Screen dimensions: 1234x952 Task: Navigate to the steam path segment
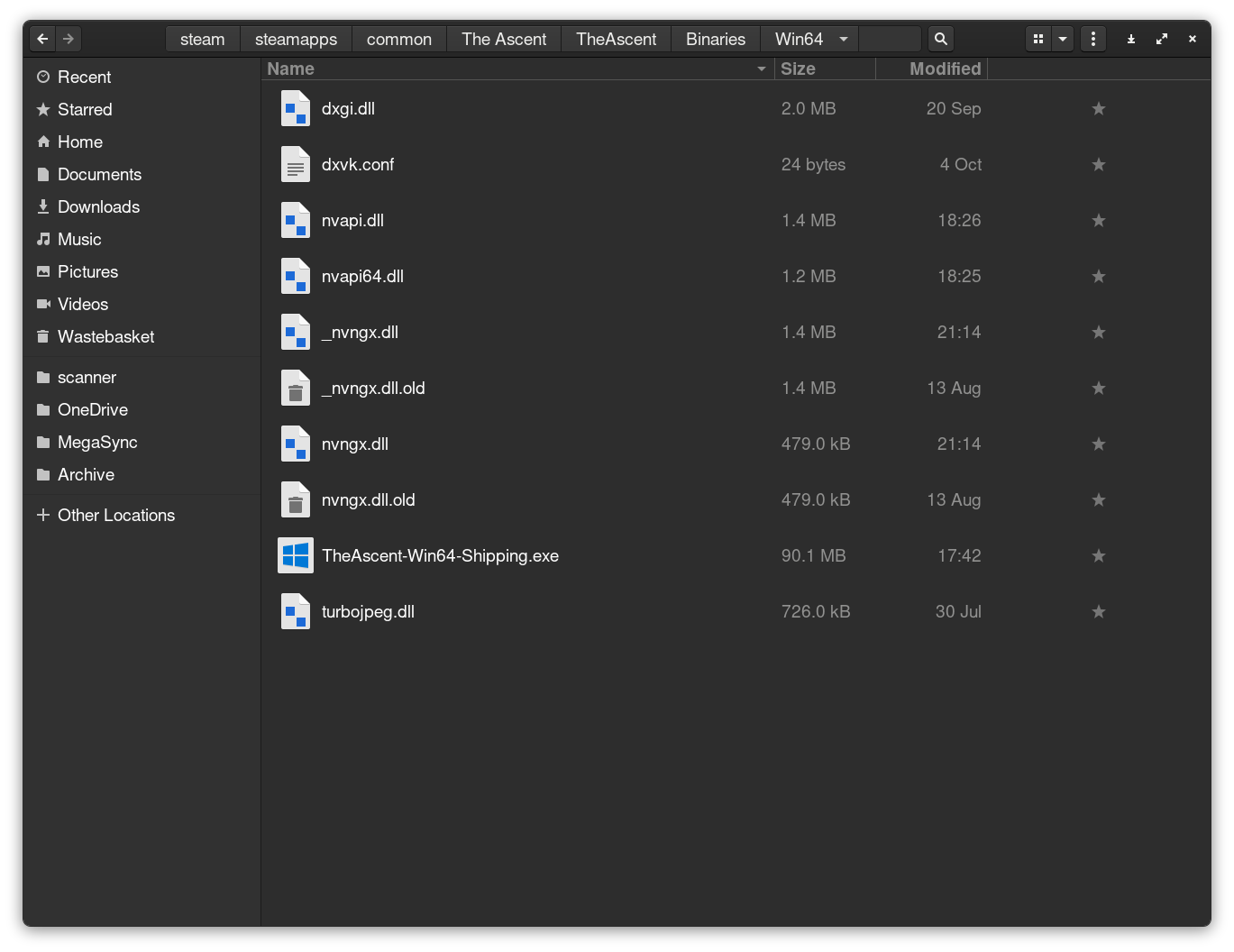point(203,39)
